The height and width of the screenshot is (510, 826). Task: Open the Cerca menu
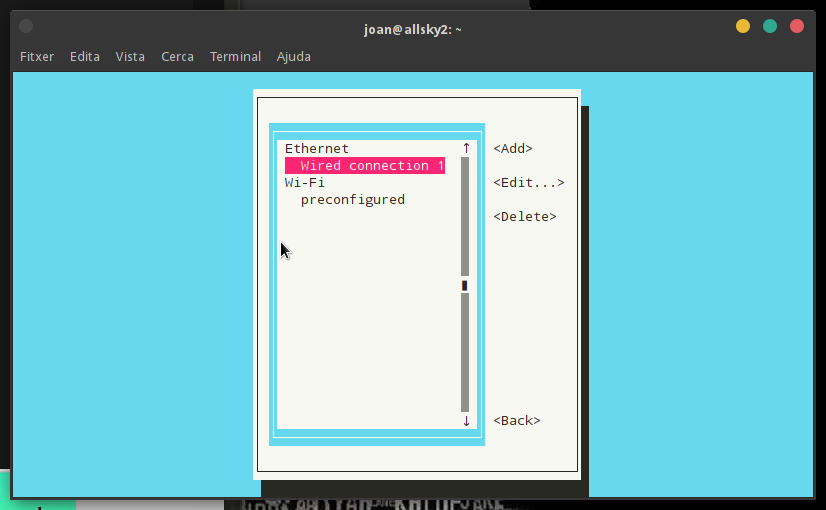[178, 56]
